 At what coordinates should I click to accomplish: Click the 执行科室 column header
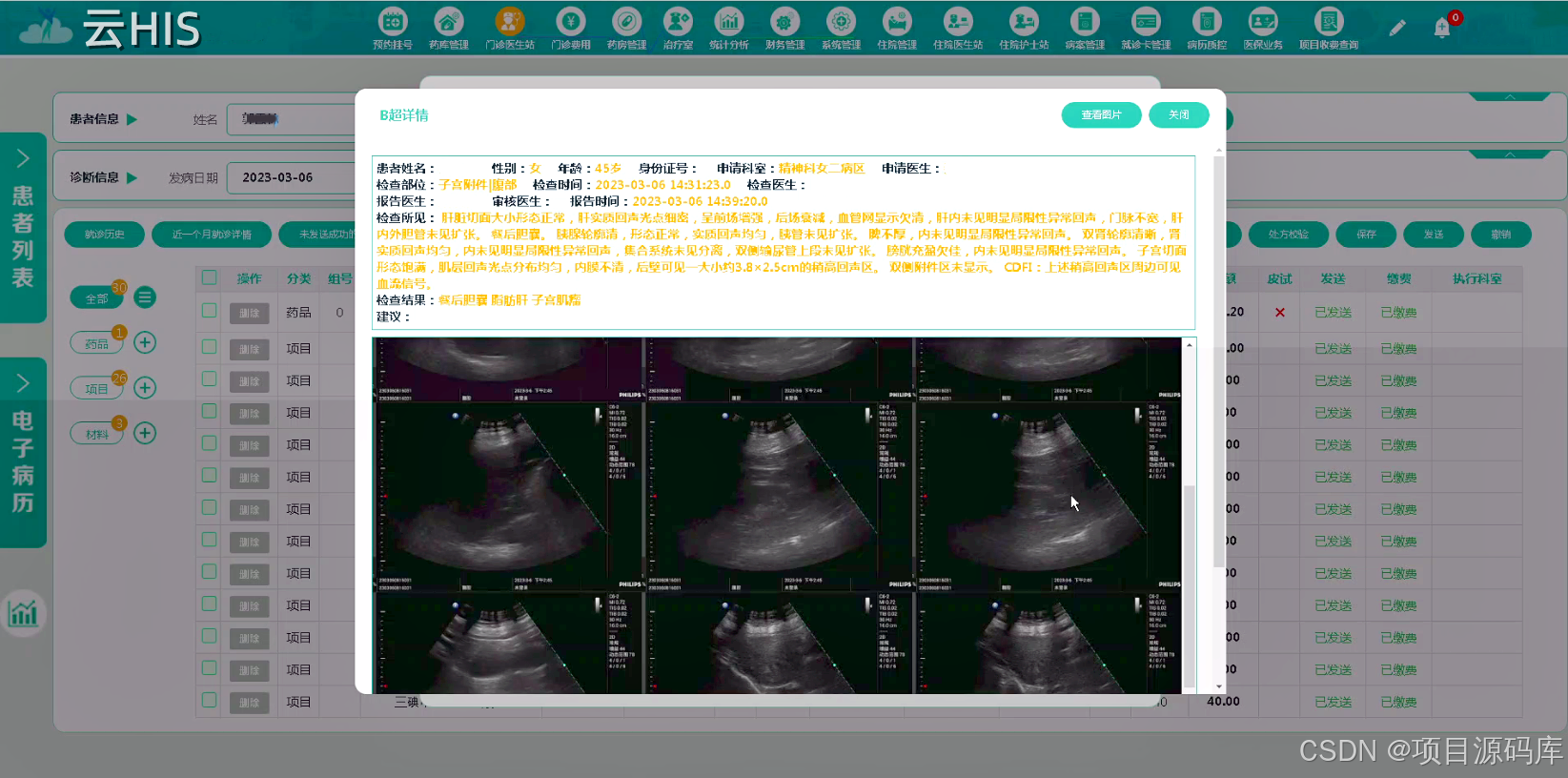click(x=1476, y=279)
